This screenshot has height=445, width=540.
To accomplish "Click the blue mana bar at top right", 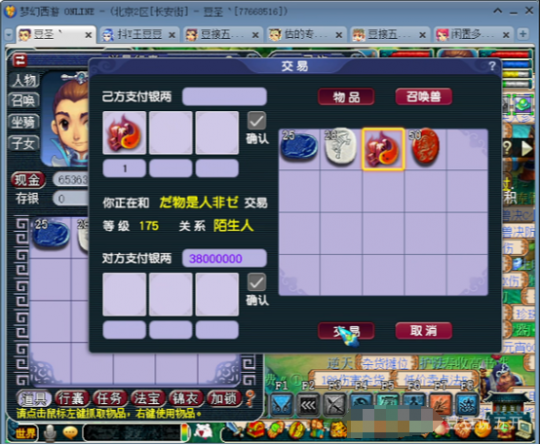I will coord(516,64).
